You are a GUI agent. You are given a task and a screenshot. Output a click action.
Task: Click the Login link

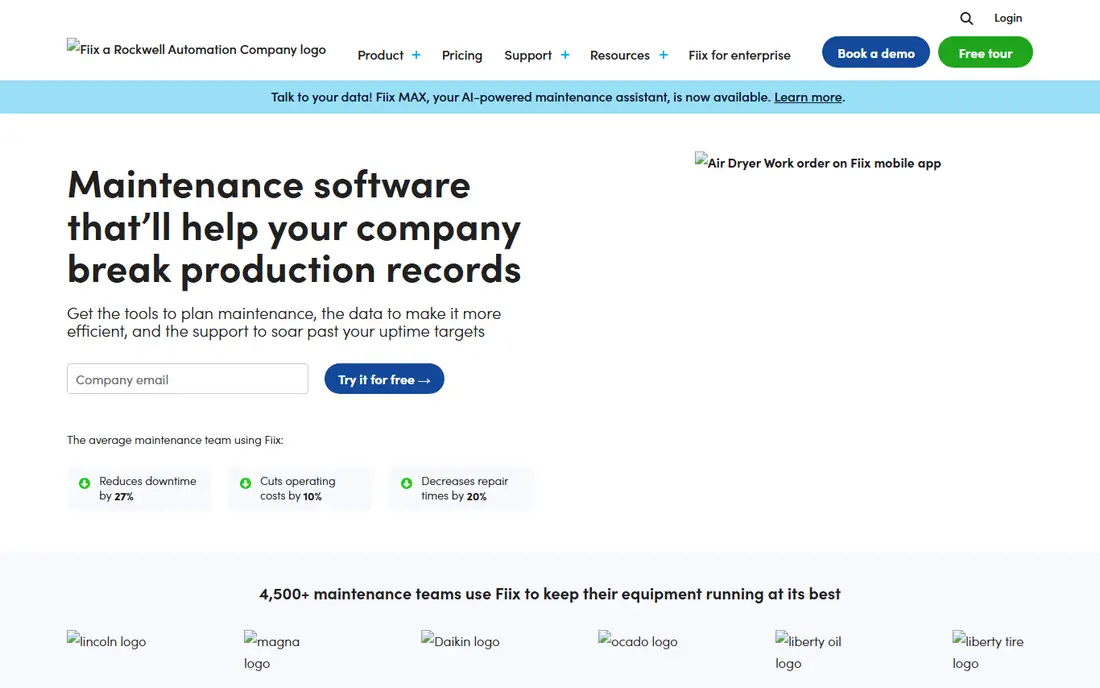click(x=1007, y=18)
